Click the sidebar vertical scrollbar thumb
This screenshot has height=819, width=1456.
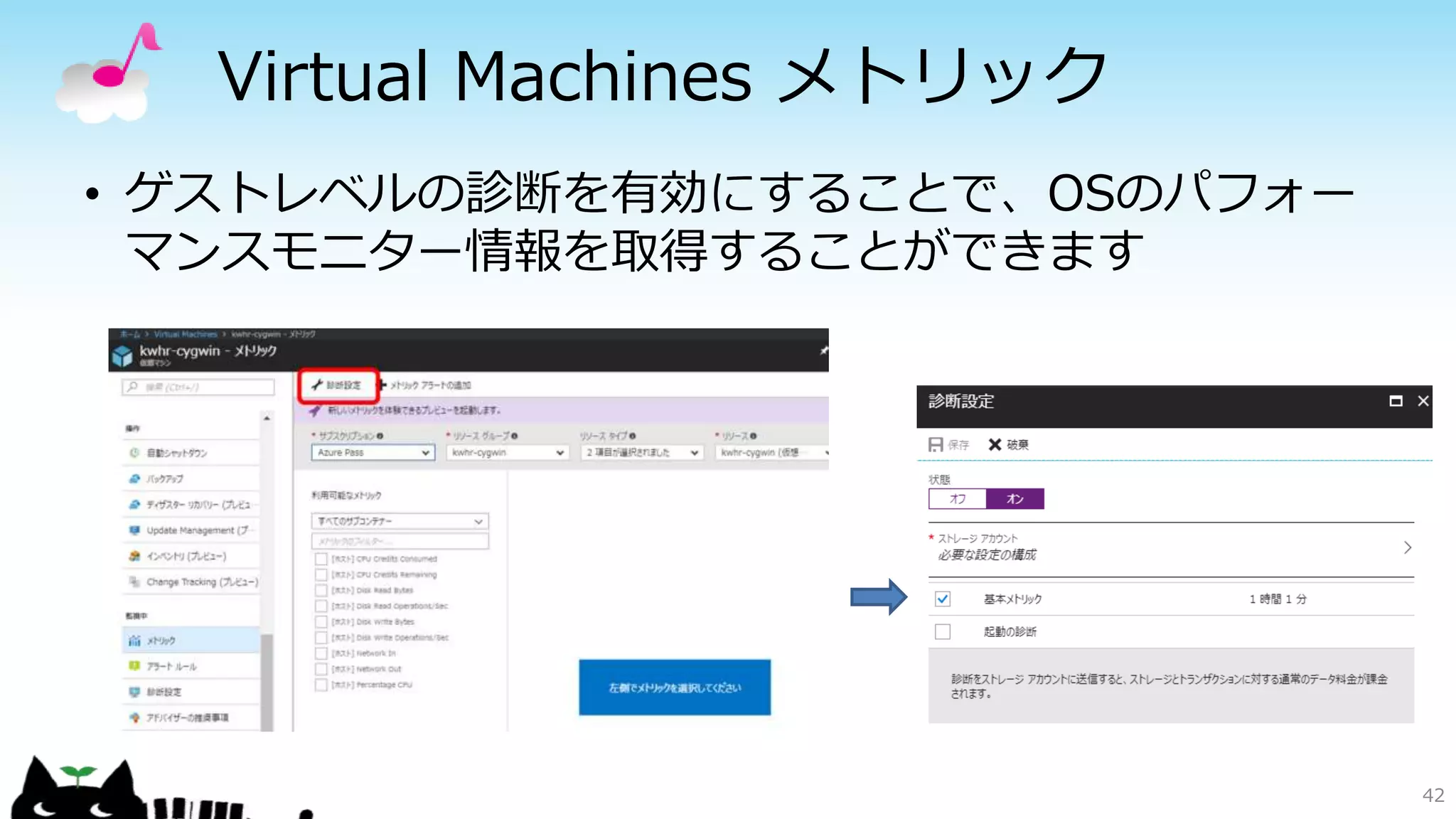267,681
